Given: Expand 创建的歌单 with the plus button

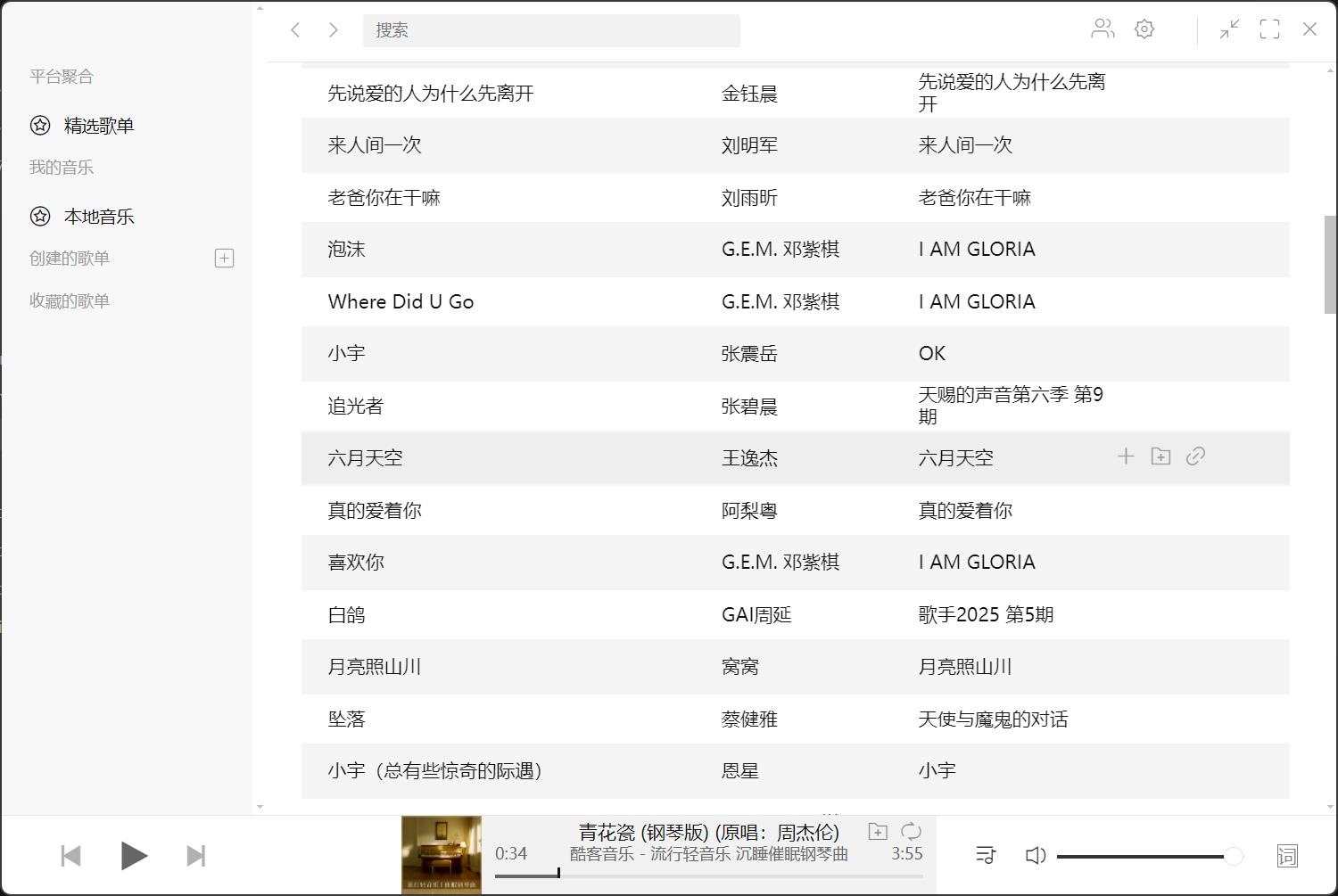Looking at the screenshot, I should click(x=224, y=258).
